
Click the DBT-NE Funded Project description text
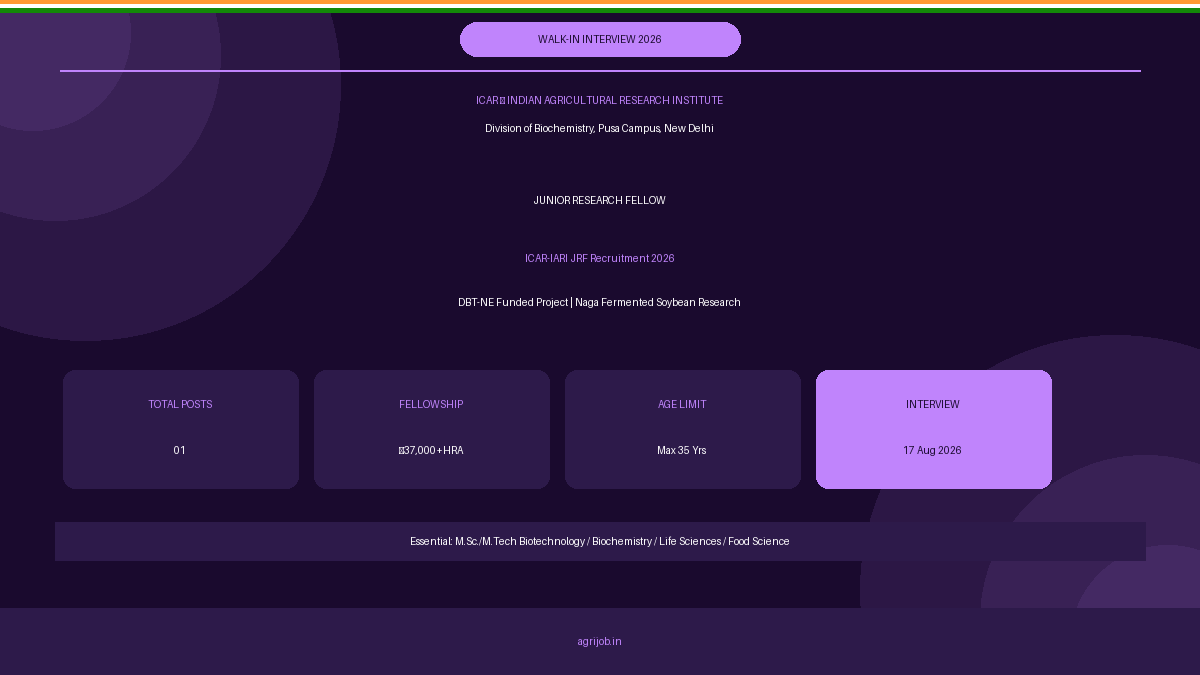pos(599,302)
